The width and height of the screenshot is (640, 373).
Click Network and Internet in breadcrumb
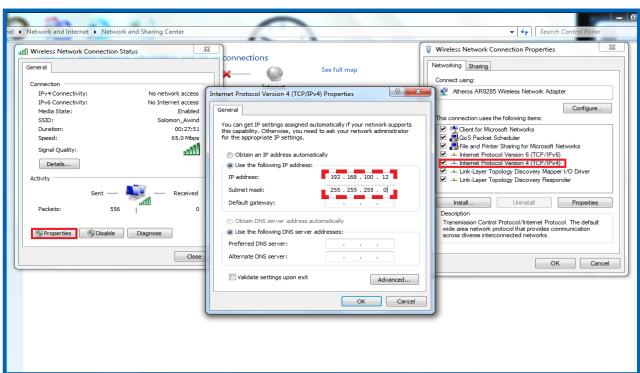[58, 31]
